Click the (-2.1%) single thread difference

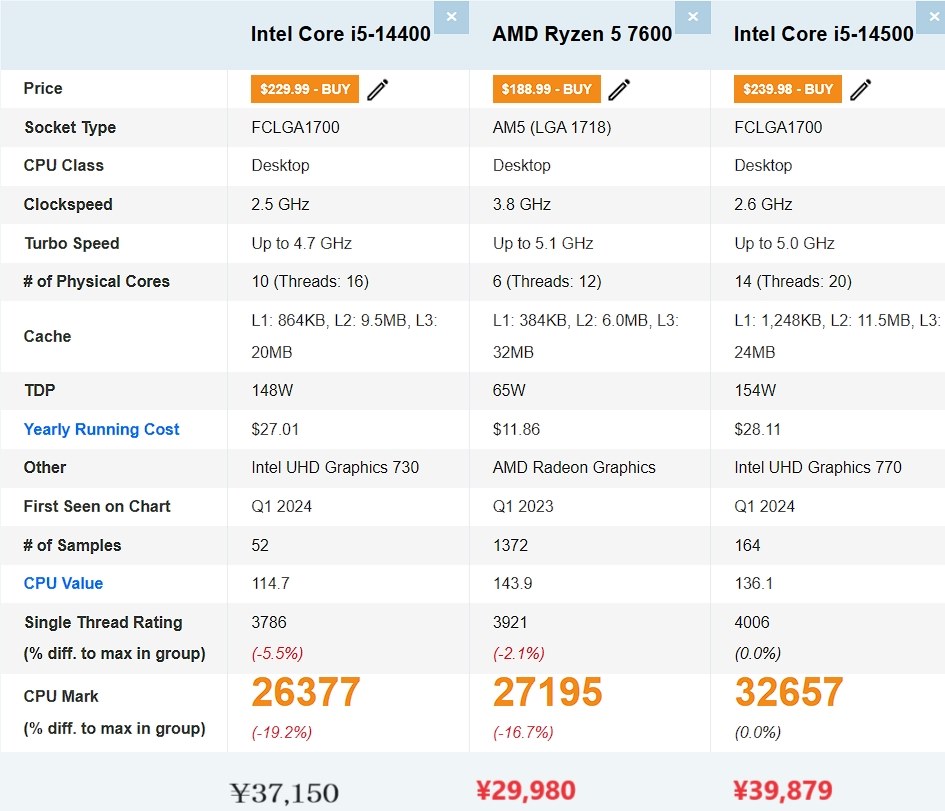[519, 653]
